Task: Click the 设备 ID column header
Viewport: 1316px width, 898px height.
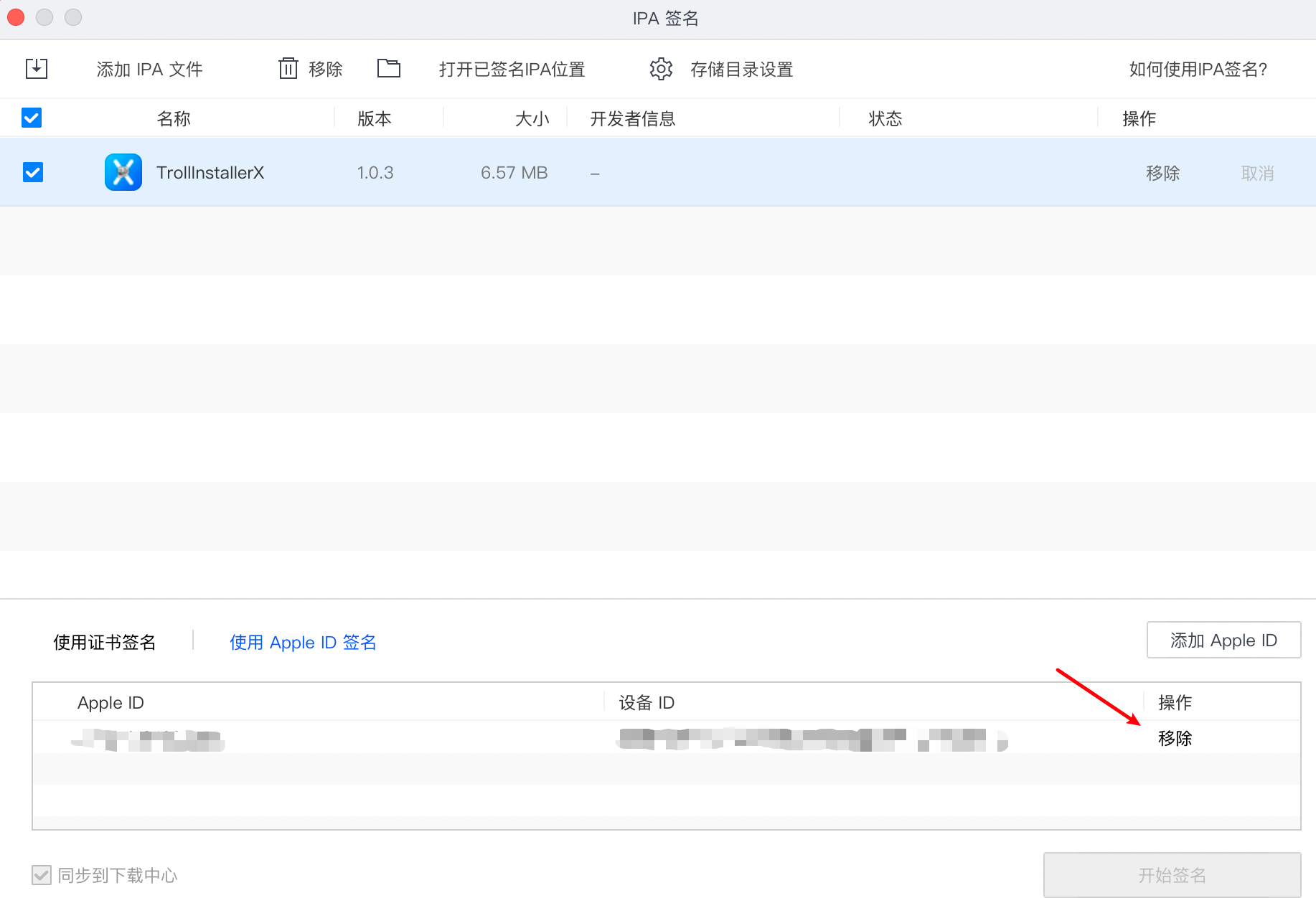Action: pos(647,702)
